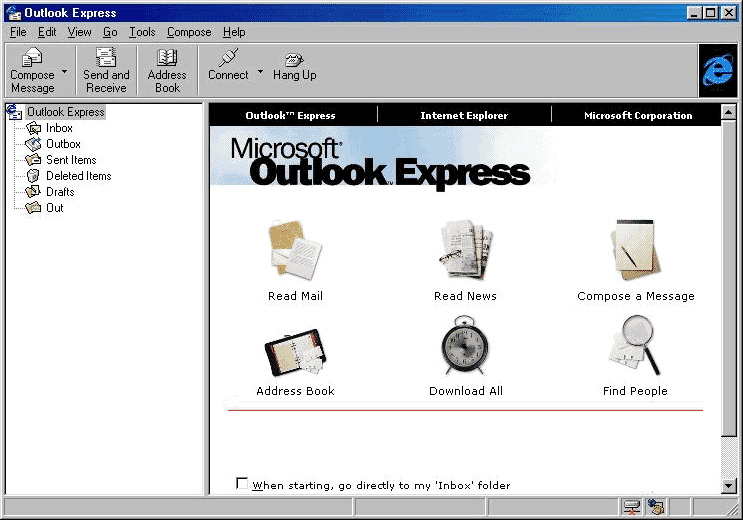
Task: Open the Drafts folder in the tree
Action: (60, 192)
